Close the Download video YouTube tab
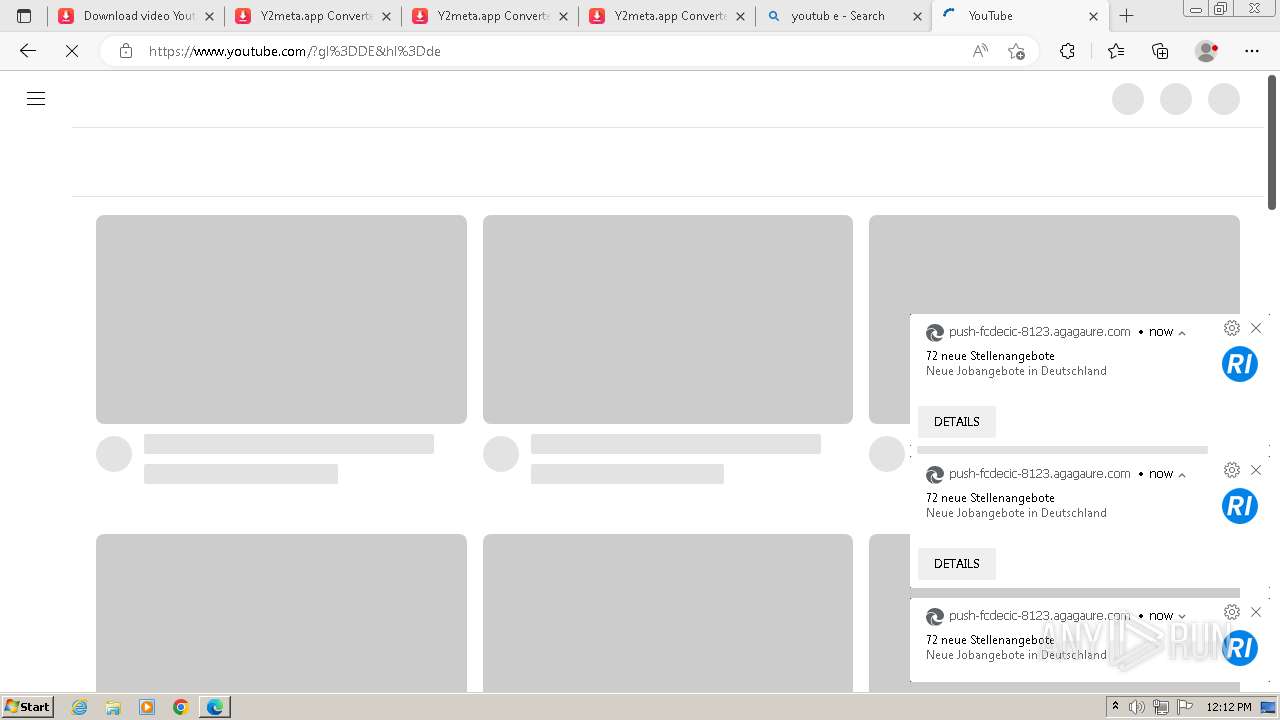The image size is (1280, 720). coord(210,16)
